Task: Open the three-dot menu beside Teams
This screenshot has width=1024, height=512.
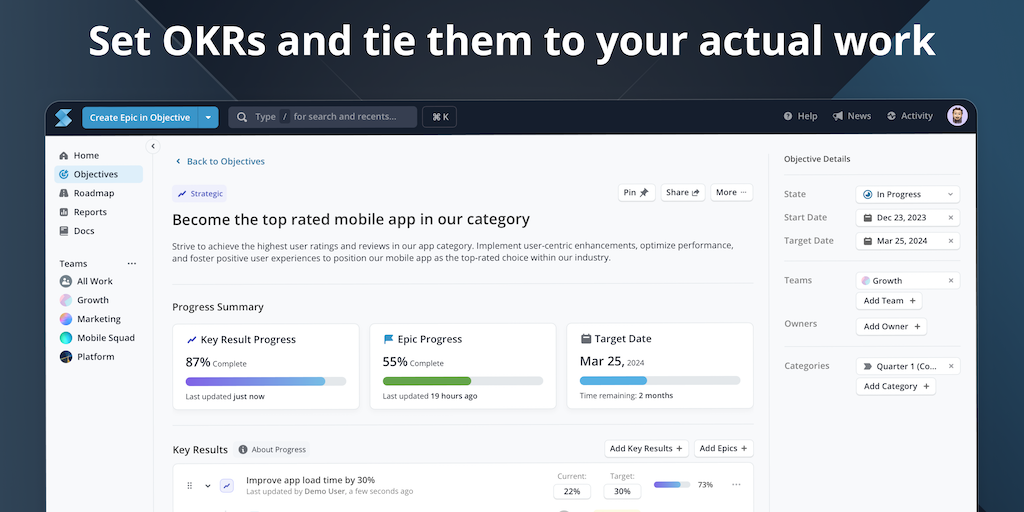Action: [132, 264]
